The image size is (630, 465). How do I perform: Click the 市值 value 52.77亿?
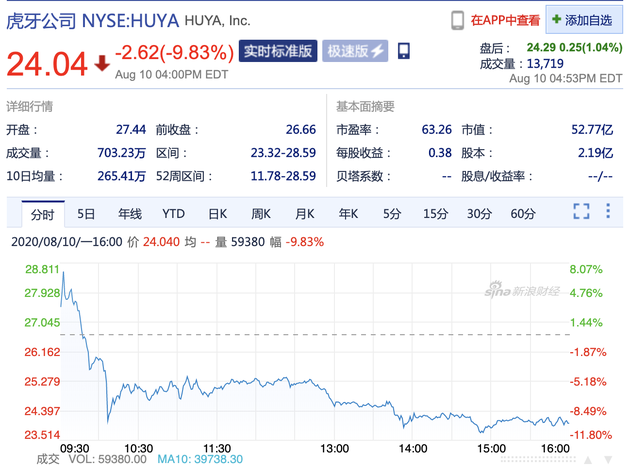pos(592,130)
